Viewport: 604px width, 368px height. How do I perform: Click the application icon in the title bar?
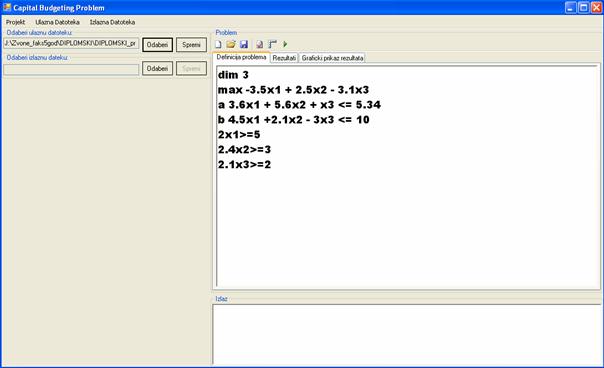7,7
